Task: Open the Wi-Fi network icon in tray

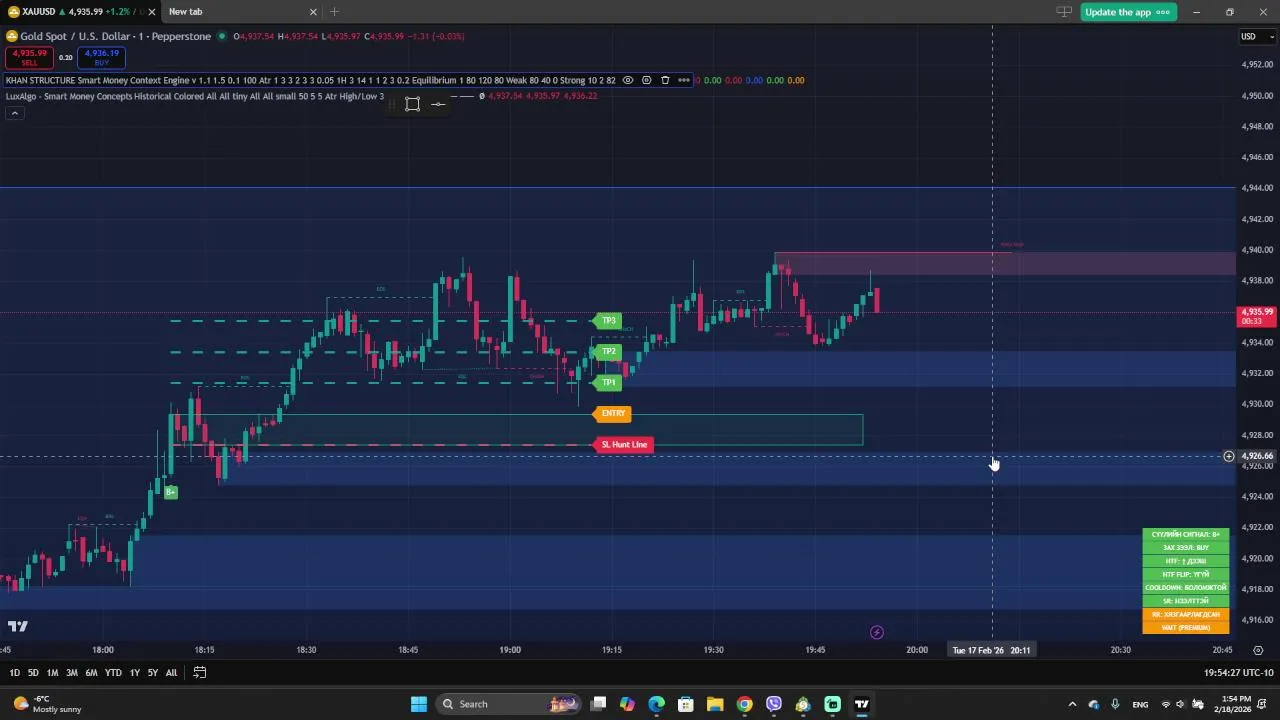Action: [x=1166, y=704]
